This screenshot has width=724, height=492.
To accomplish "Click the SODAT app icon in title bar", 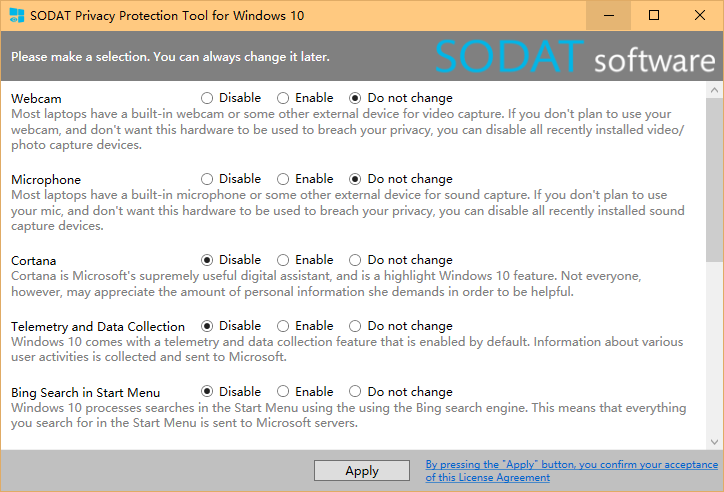I will (15, 16).
